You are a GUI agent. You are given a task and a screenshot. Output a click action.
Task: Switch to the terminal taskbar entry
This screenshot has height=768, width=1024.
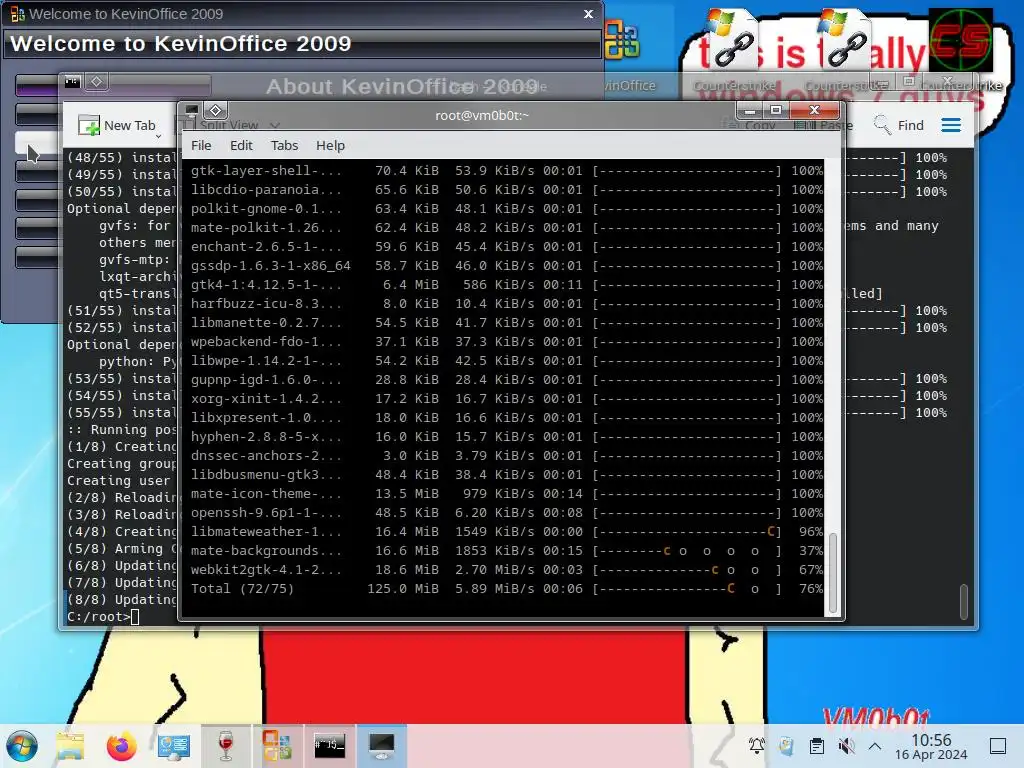[x=329, y=746]
